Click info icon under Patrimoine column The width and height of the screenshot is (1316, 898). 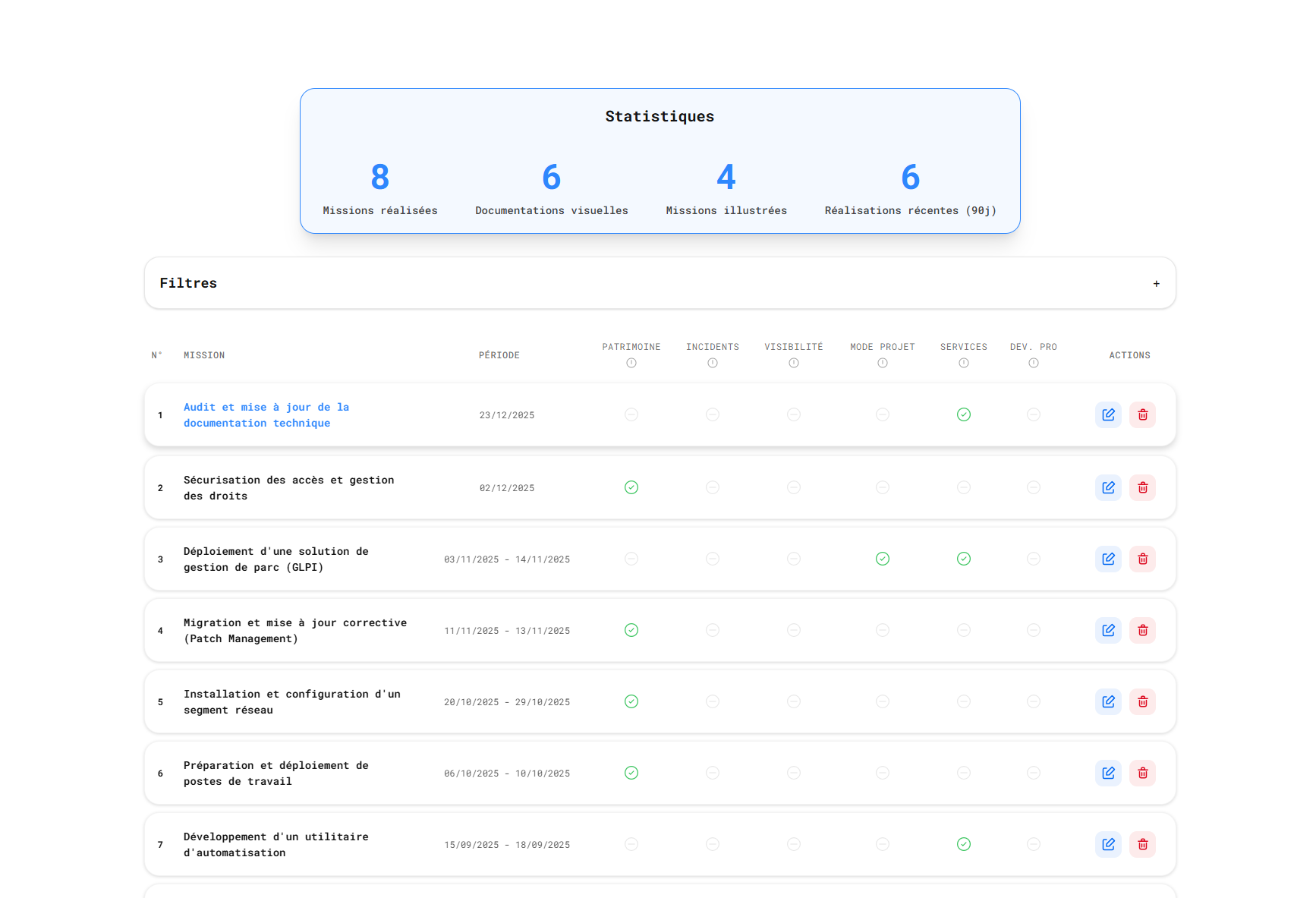pos(631,363)
